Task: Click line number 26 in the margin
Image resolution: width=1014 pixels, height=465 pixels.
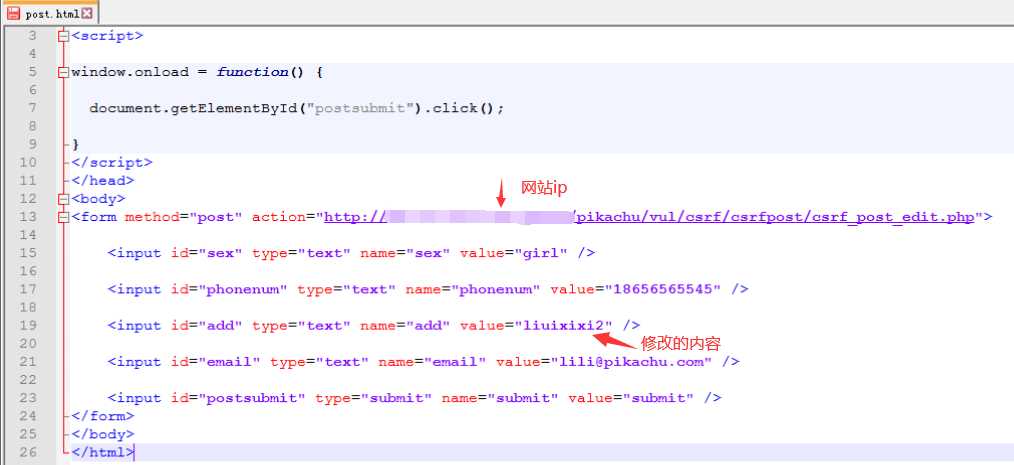Action: click(28, 452)
